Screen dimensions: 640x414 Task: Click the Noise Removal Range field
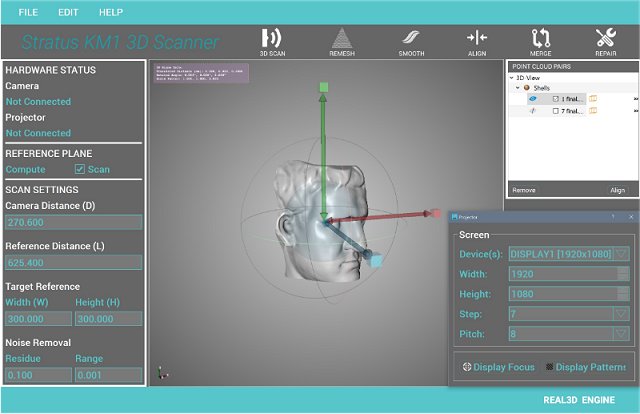109,375
